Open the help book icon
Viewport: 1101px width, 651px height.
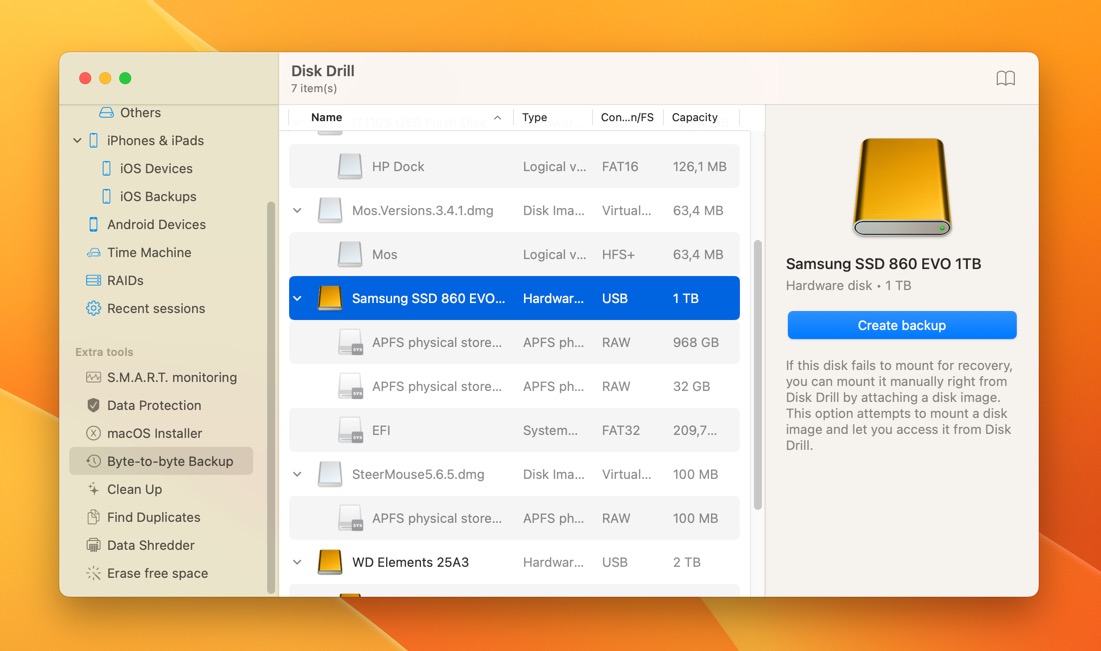point(1006,78)
